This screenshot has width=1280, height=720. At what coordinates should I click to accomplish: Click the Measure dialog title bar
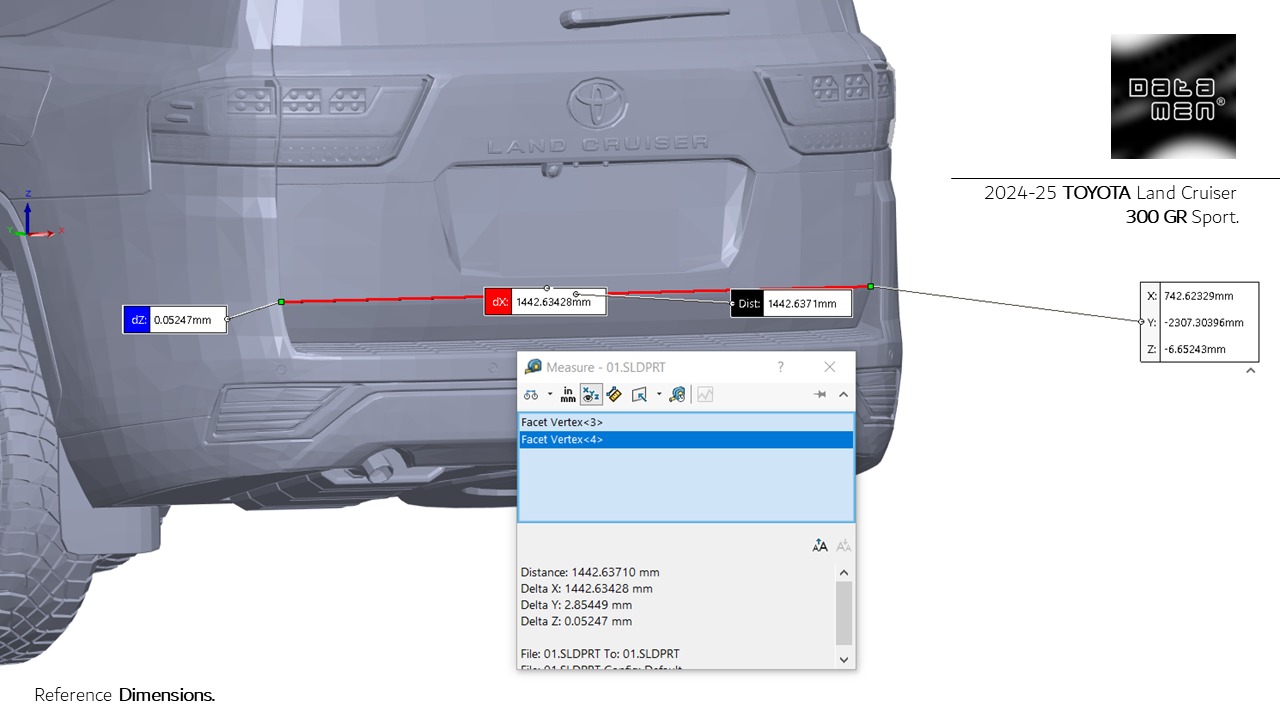click(686, 367)
